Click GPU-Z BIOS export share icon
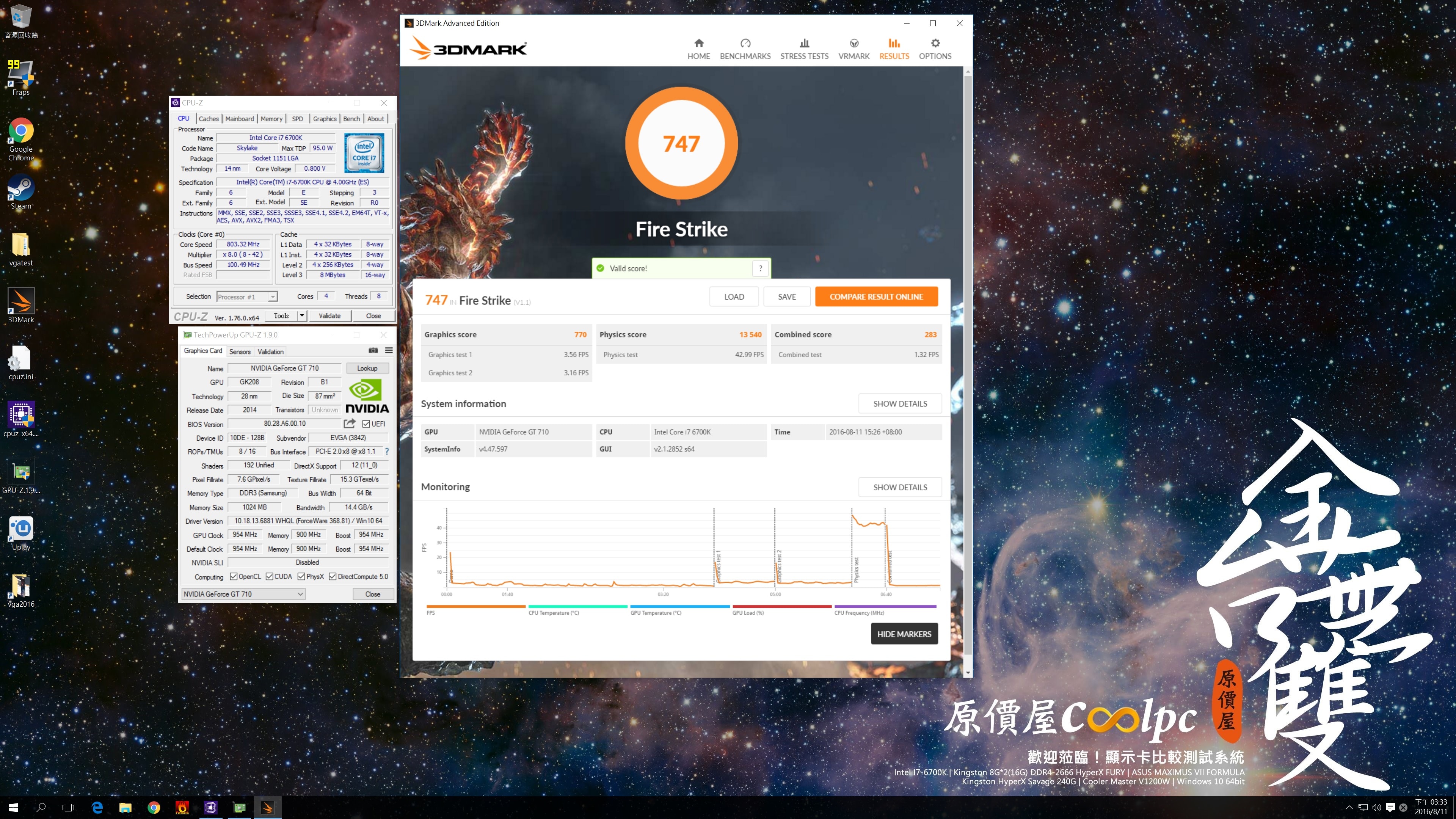The height and width of the screenshot is (819, 1456). [349, 424]
